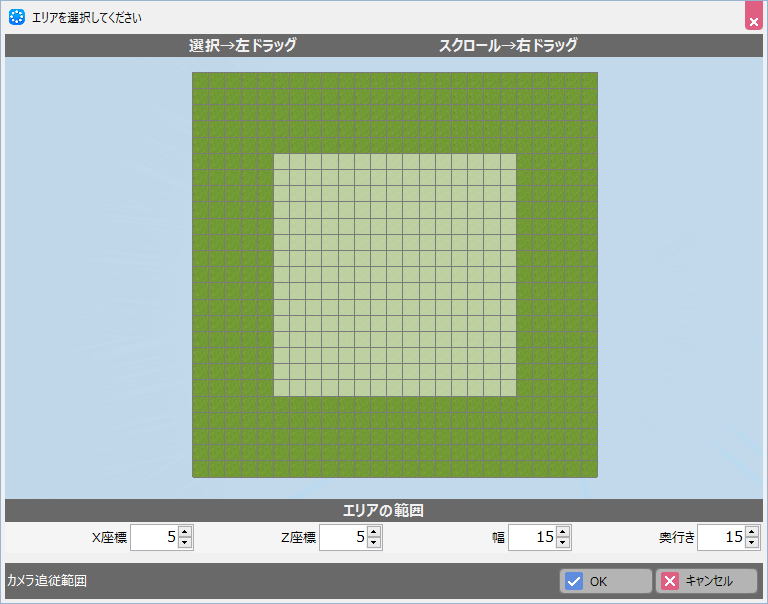Increase the X座標 value with up arrow
The image size is (768, 604).
coord(185,532)
